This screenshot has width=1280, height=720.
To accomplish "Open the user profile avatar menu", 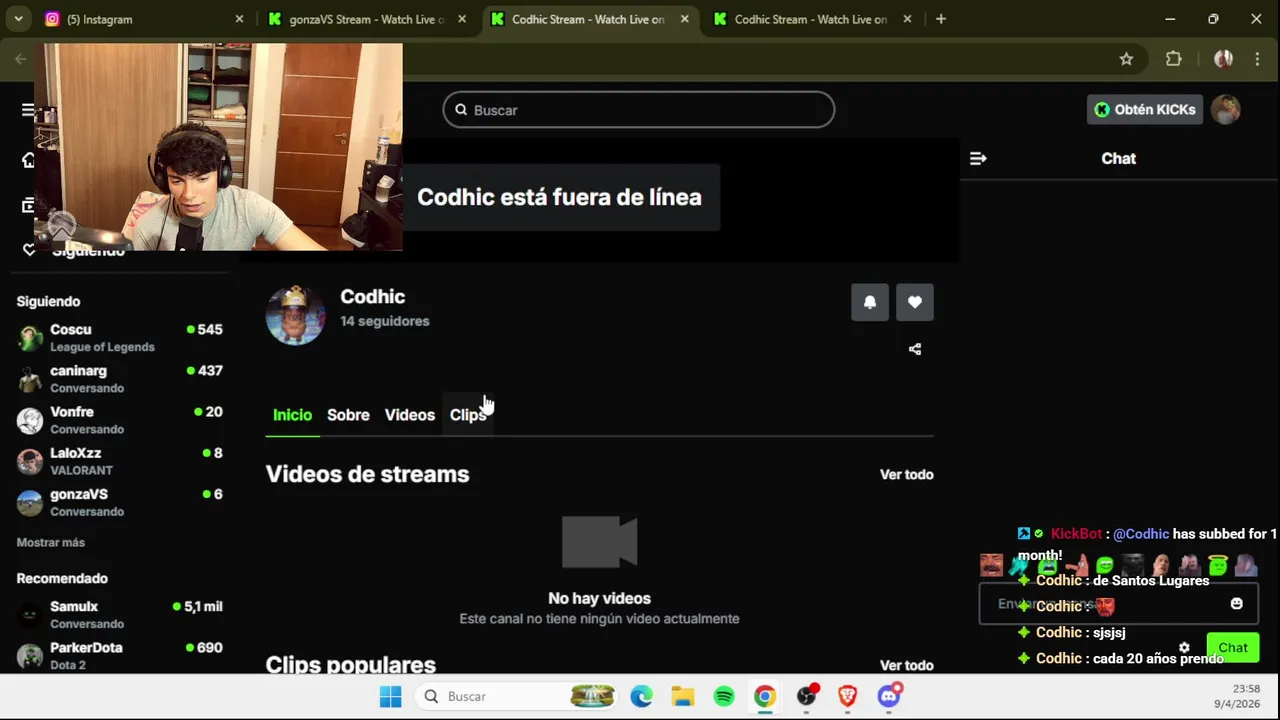I will (x=1226, y=110).
